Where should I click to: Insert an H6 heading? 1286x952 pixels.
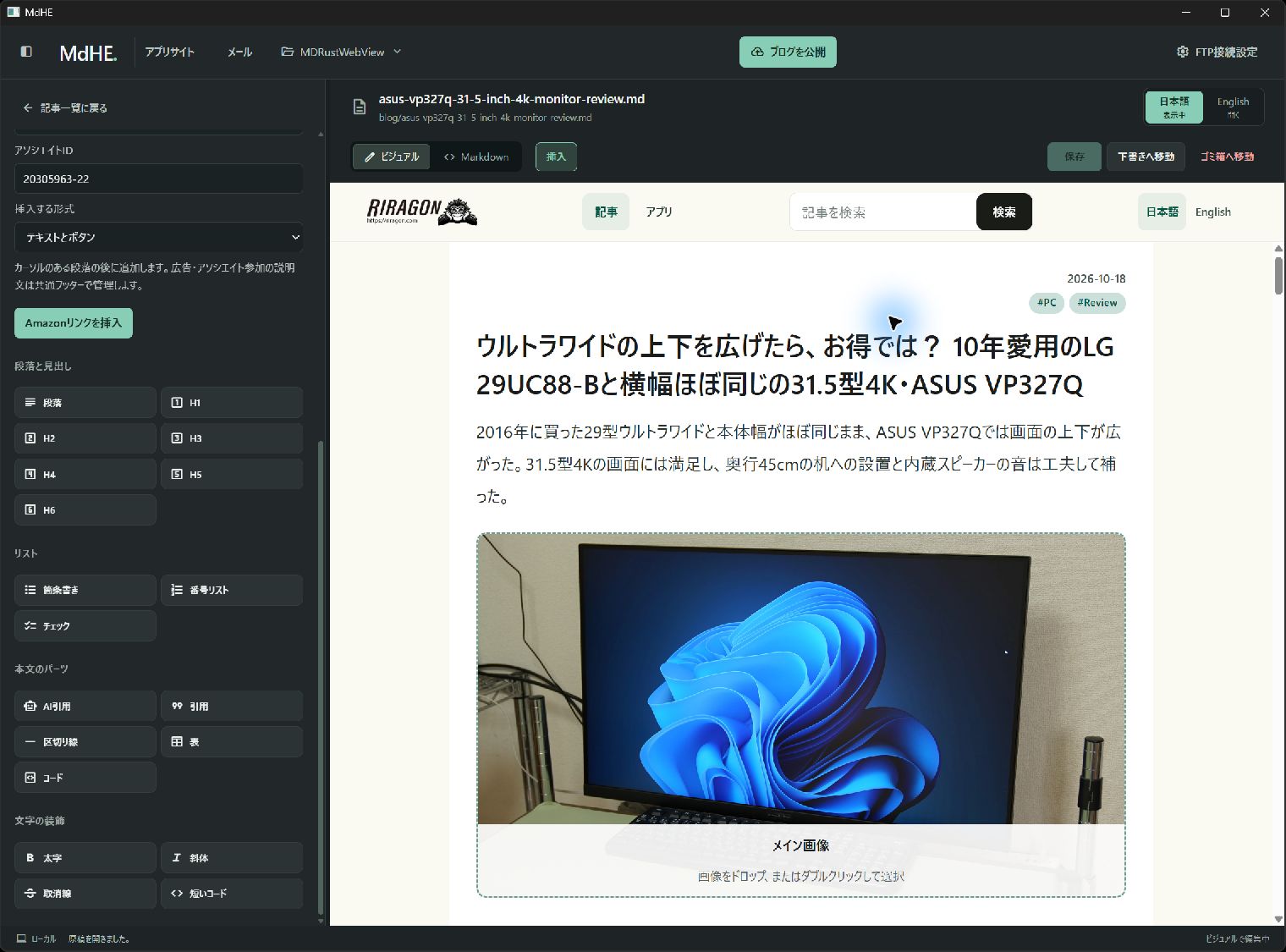point(85,510)
